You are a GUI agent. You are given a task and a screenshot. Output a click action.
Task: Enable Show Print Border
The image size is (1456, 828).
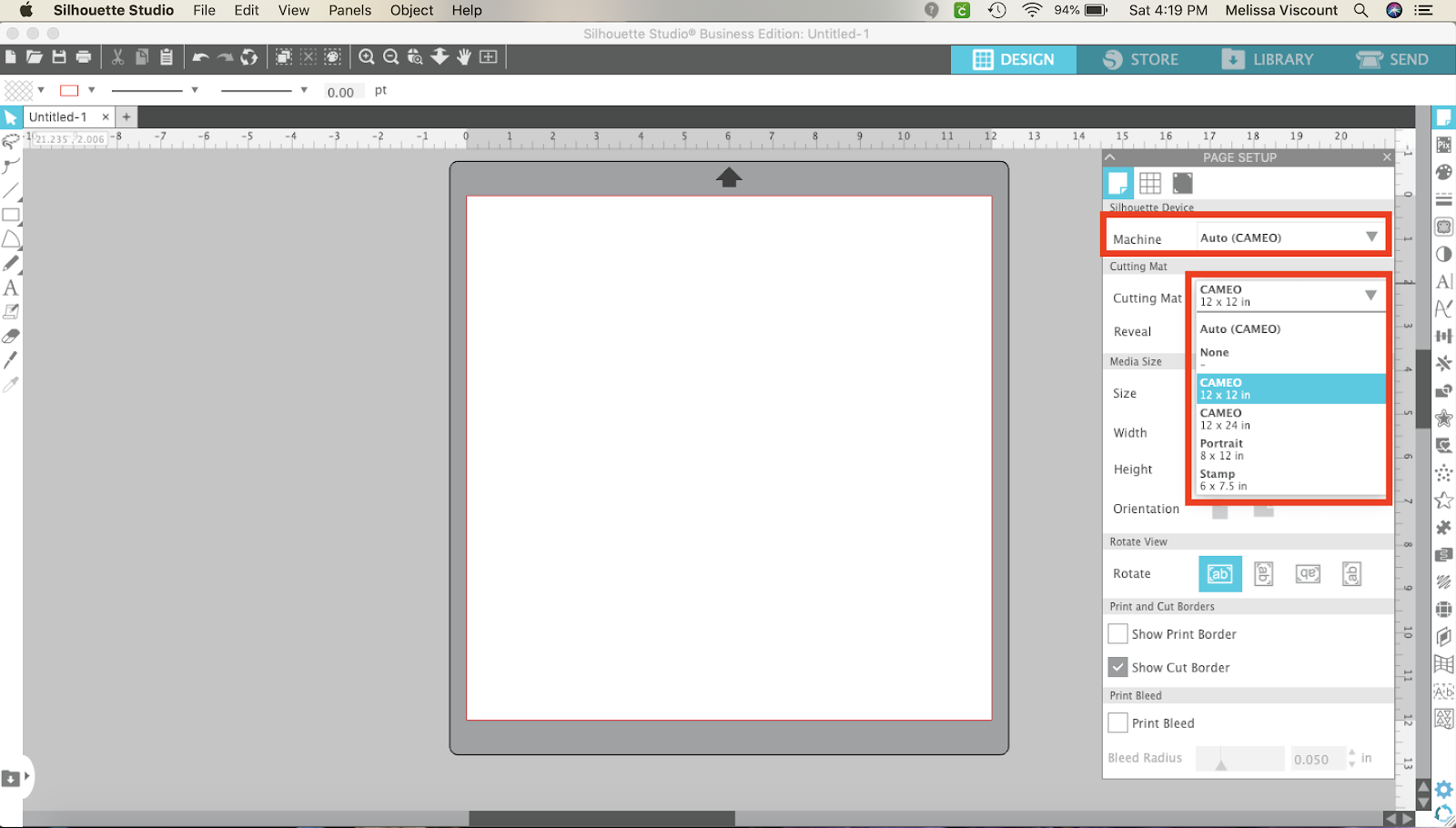click(1118, 633)
